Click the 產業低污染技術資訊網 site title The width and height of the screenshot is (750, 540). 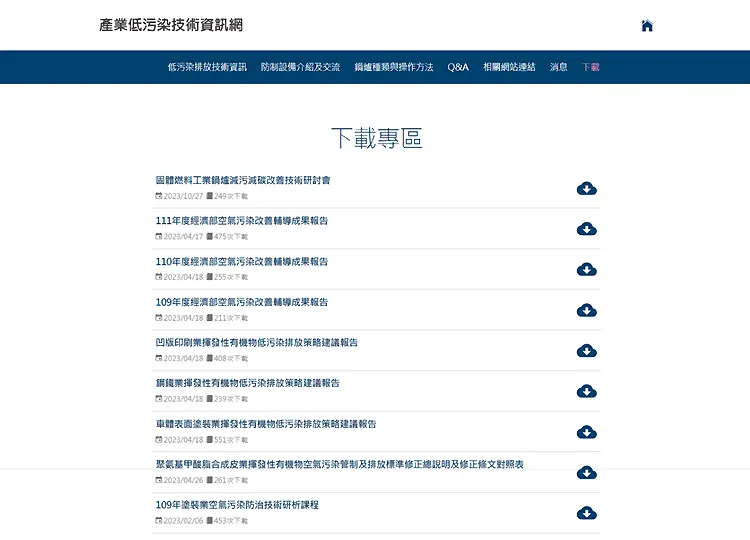click(x=171, y=25)
